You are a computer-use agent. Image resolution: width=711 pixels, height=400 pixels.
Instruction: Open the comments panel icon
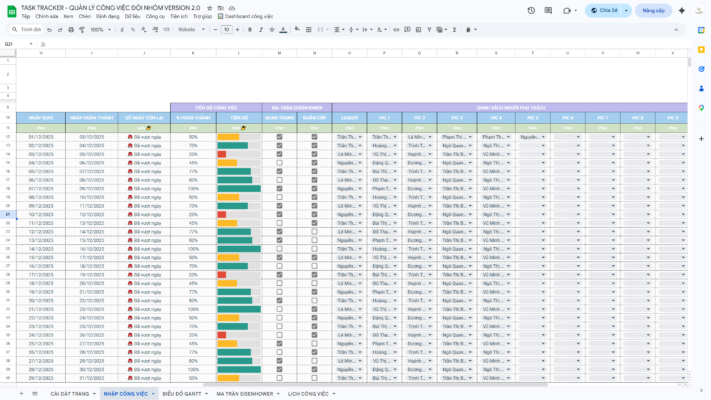(x=548, y=10)
